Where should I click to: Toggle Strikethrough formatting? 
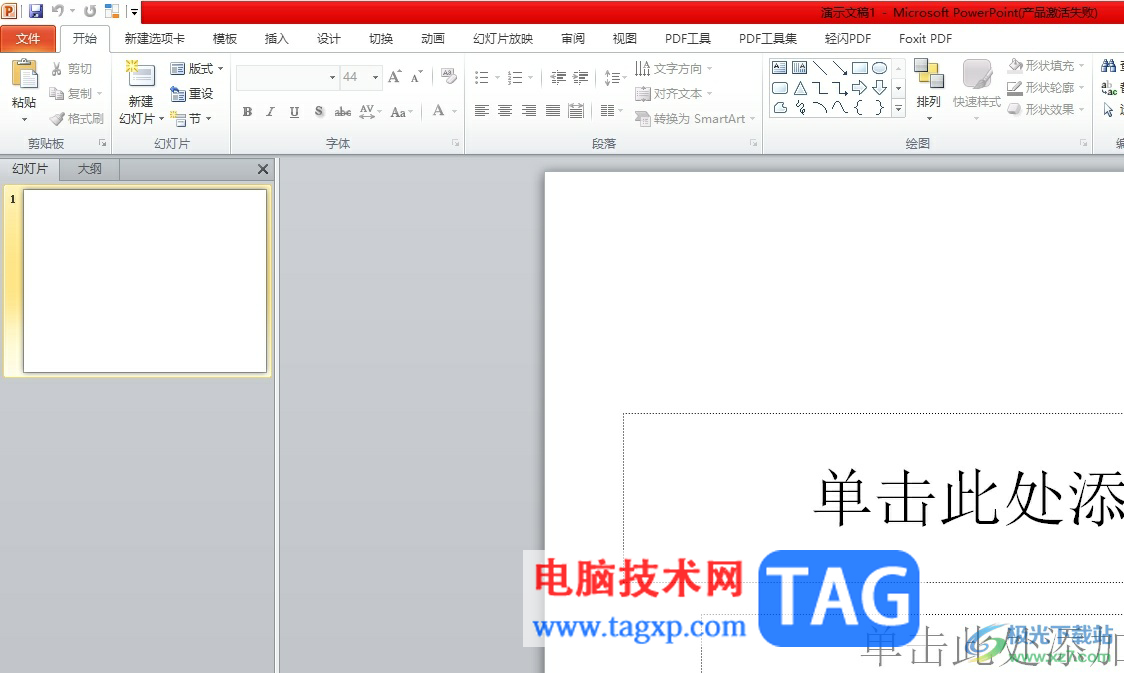[x=343, y=112]
